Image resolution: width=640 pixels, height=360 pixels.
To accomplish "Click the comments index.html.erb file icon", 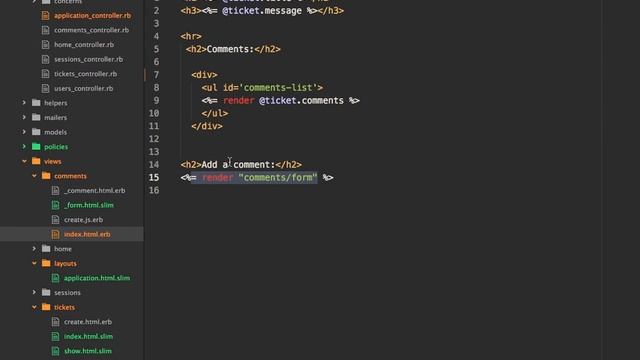I will click(x=56, y=234).
